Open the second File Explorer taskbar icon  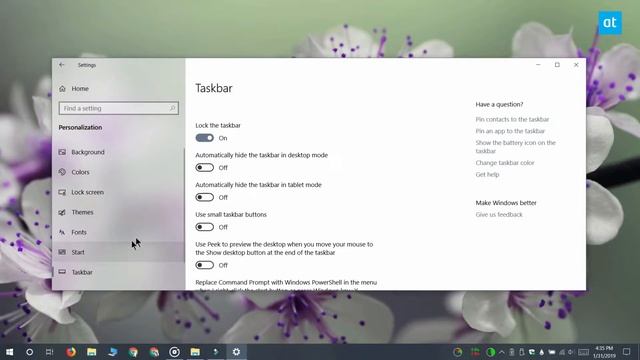pos(195,352)
